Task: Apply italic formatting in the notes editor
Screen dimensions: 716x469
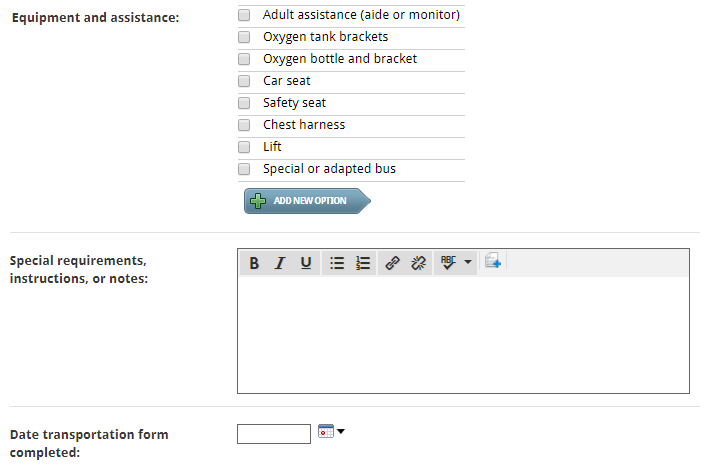Action: coord(279,263)
